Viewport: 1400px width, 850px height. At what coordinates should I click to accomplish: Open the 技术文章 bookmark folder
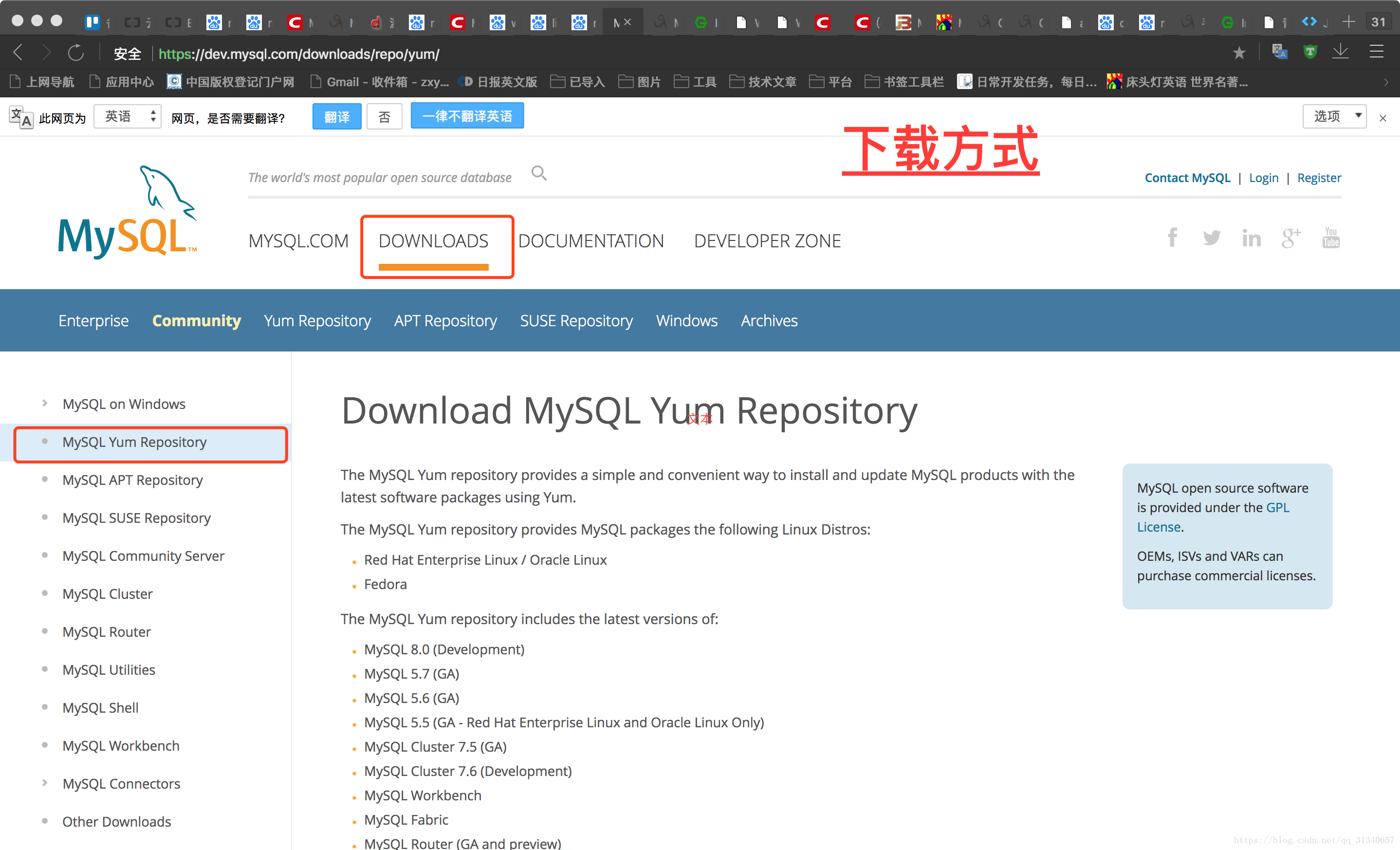click(x=762, y=82)
